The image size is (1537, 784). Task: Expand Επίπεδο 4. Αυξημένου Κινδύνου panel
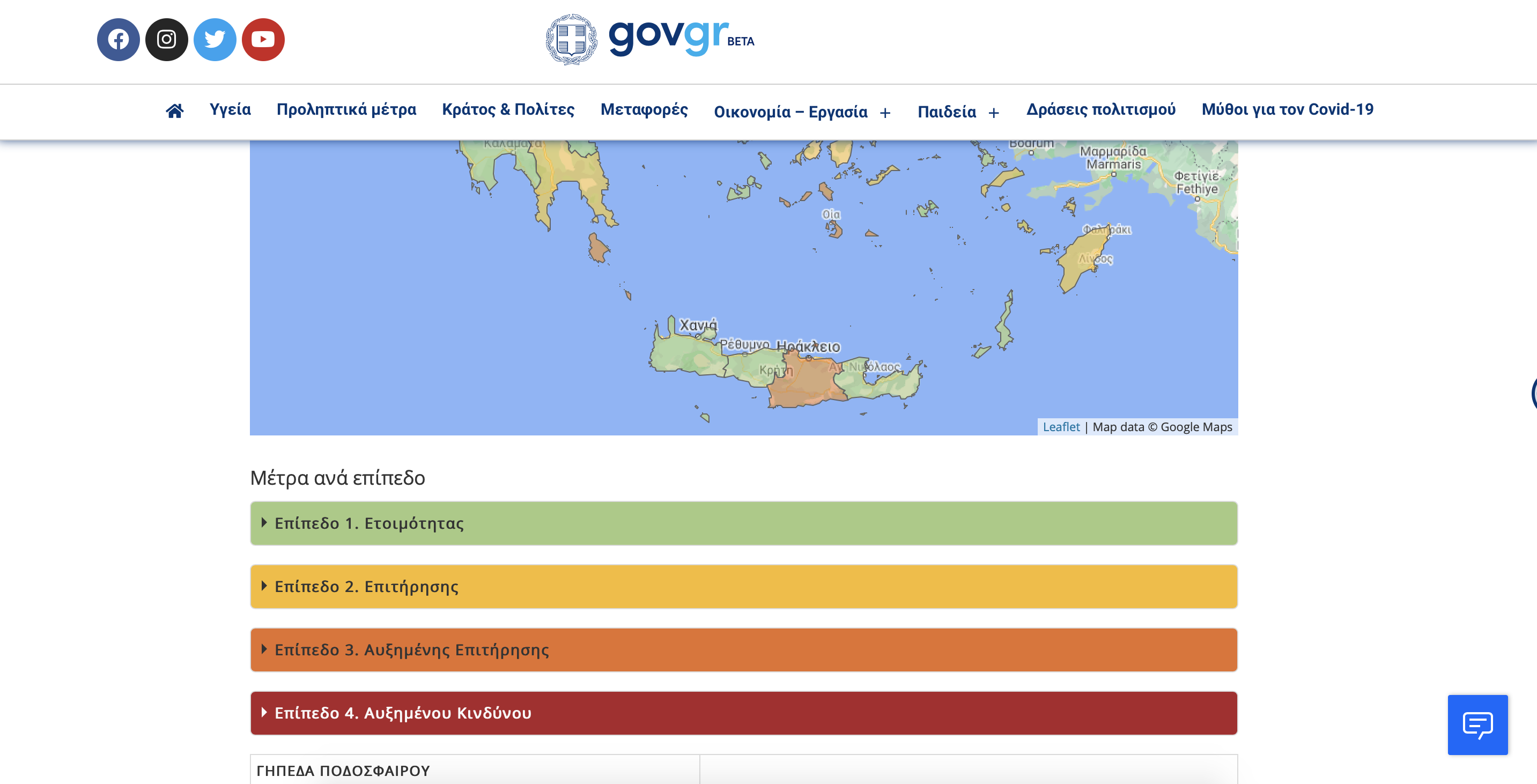pyautogui.click(x=403, y=713)
